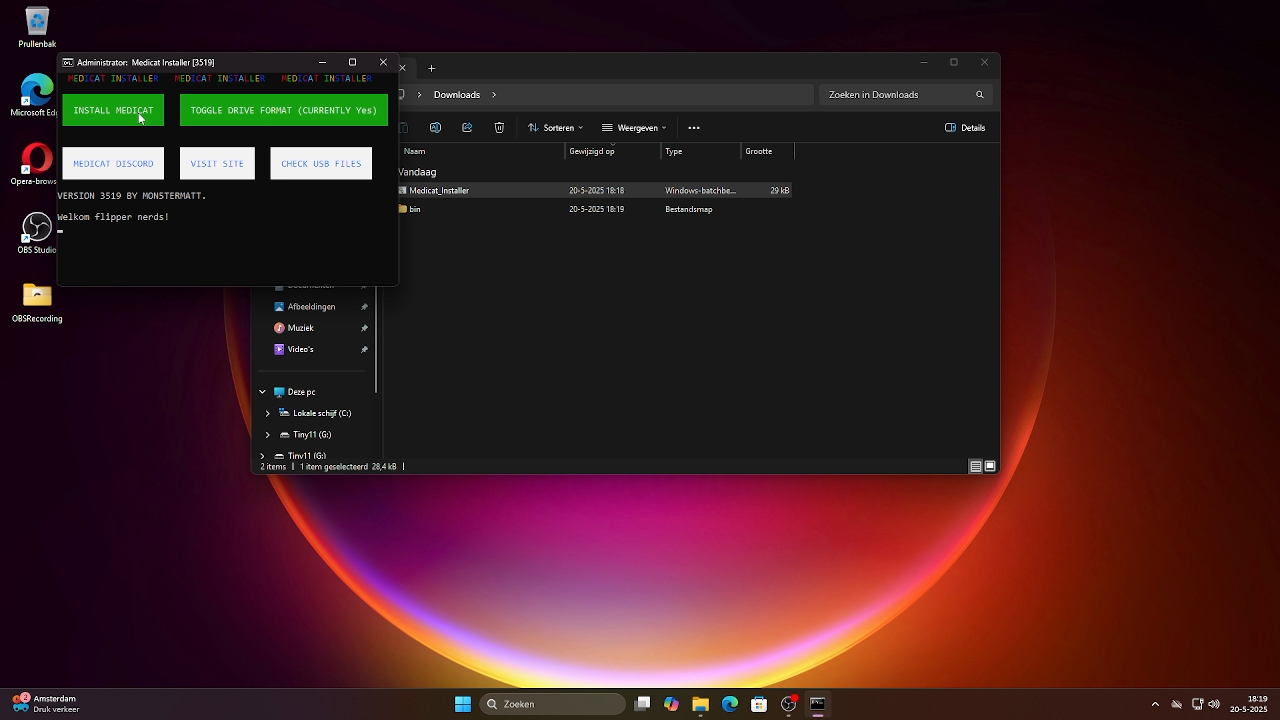Click the Delete trash icon in Explorer
The height and width of the screenshot is (720, 1280).
pyautogui.click(x=499, y=128)
